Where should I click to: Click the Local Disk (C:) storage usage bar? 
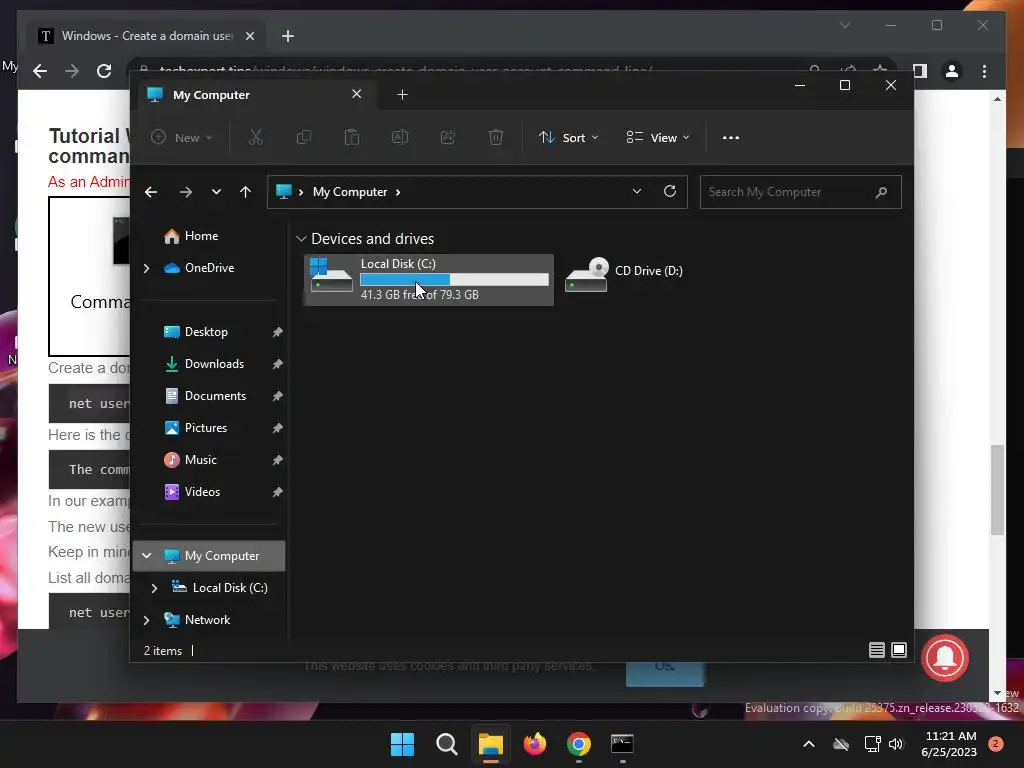(x=455, y=280)
